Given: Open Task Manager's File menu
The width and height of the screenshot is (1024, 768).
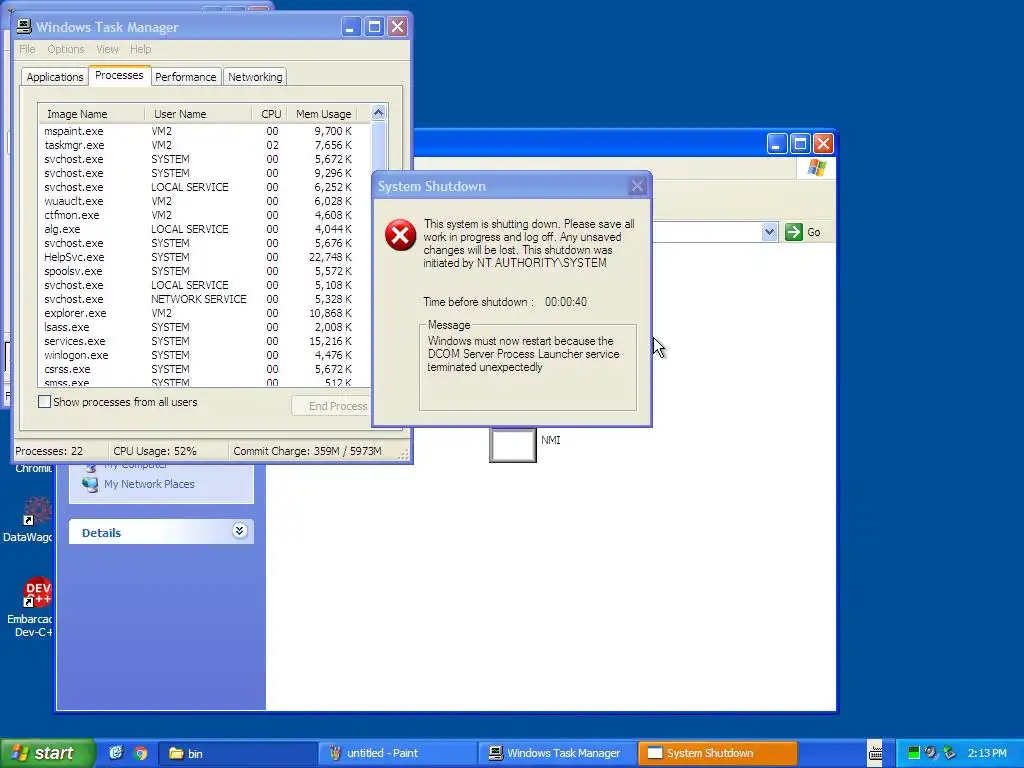Looking at the screenshot, I should point(27,49).
